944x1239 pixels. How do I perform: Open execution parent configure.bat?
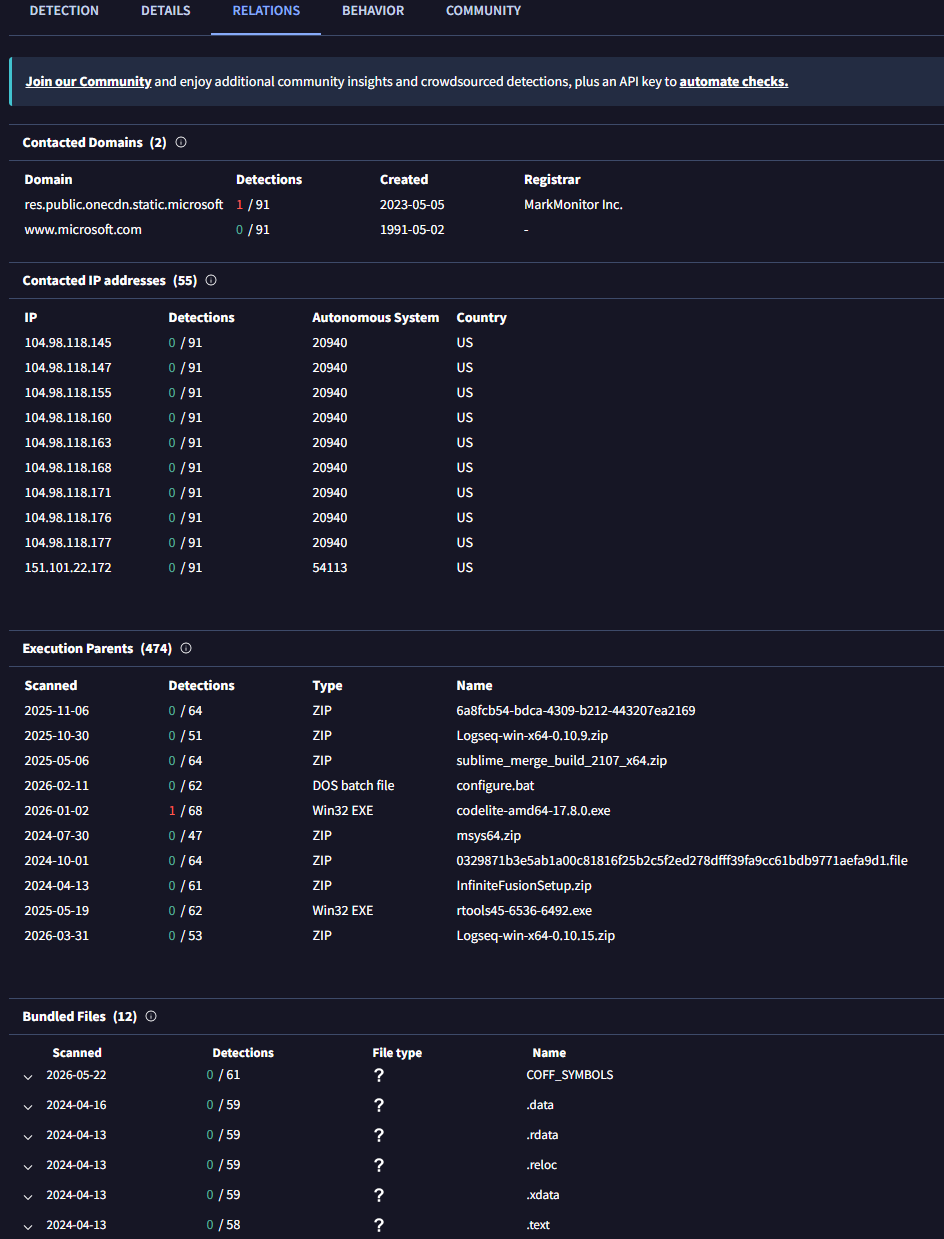click(x=495, y=785)
